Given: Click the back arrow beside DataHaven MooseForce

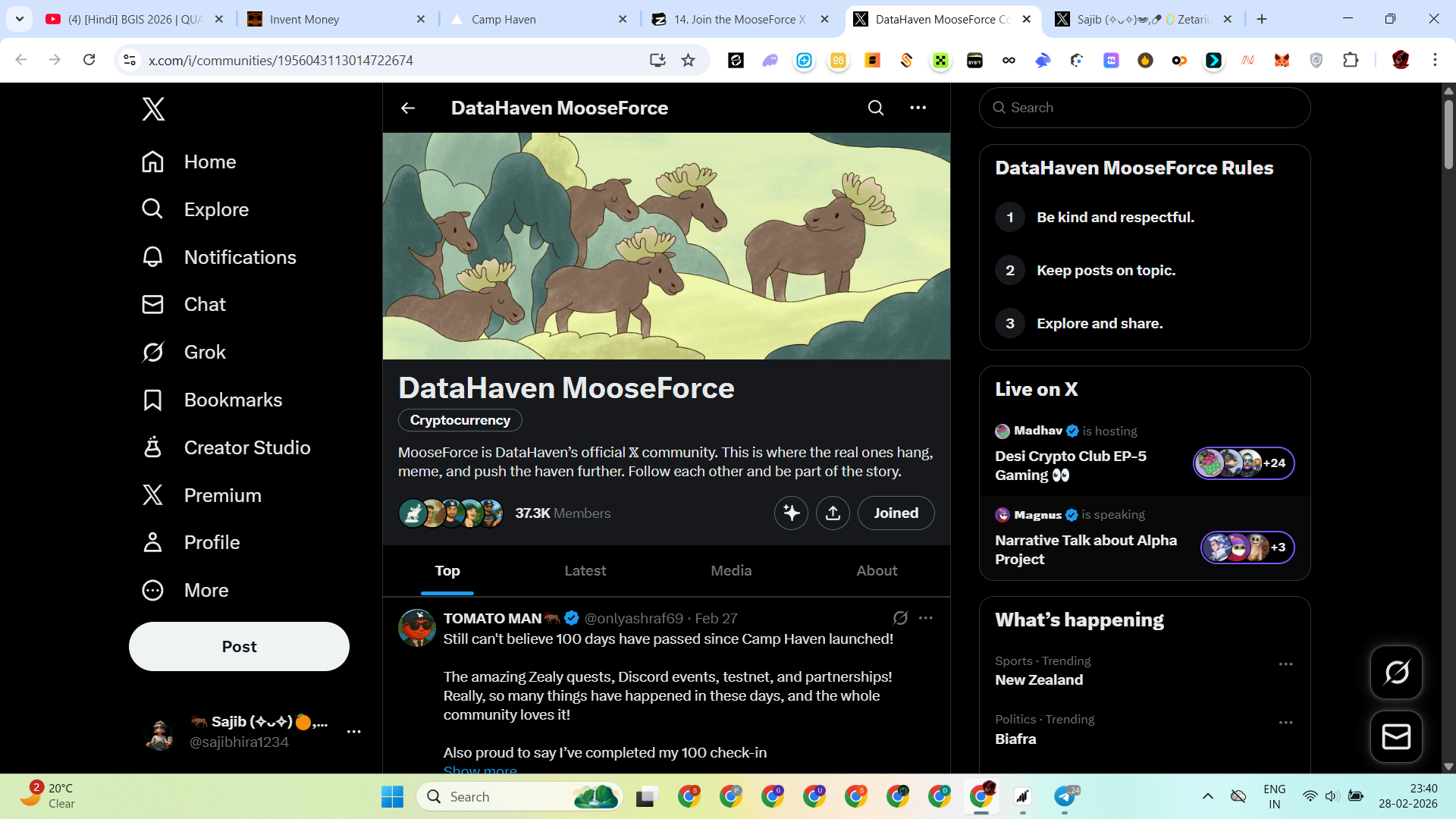Looking at the screenshot, I should coord(408,108).
